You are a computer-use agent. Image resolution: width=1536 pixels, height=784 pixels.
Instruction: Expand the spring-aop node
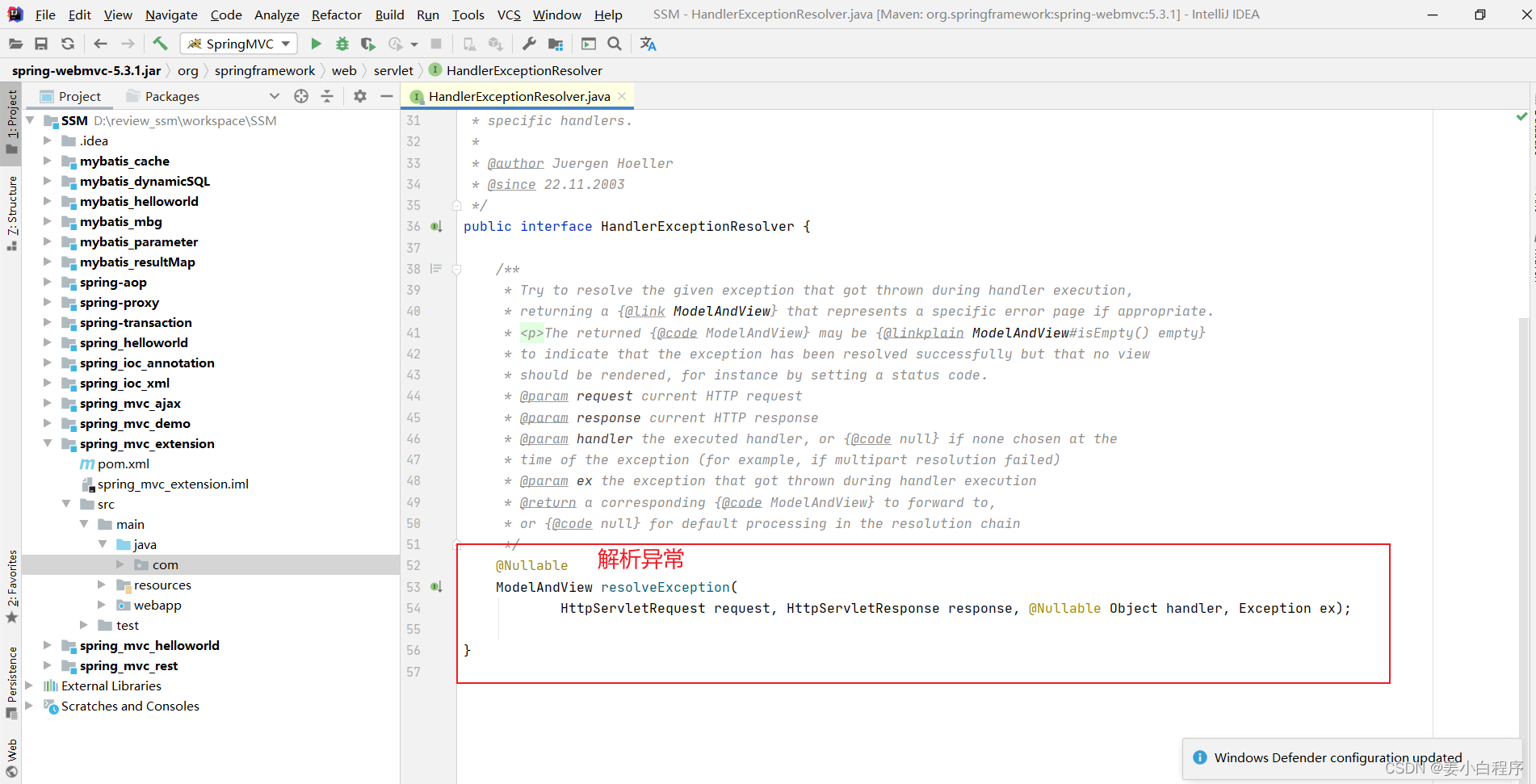click(x=48, y=282)
